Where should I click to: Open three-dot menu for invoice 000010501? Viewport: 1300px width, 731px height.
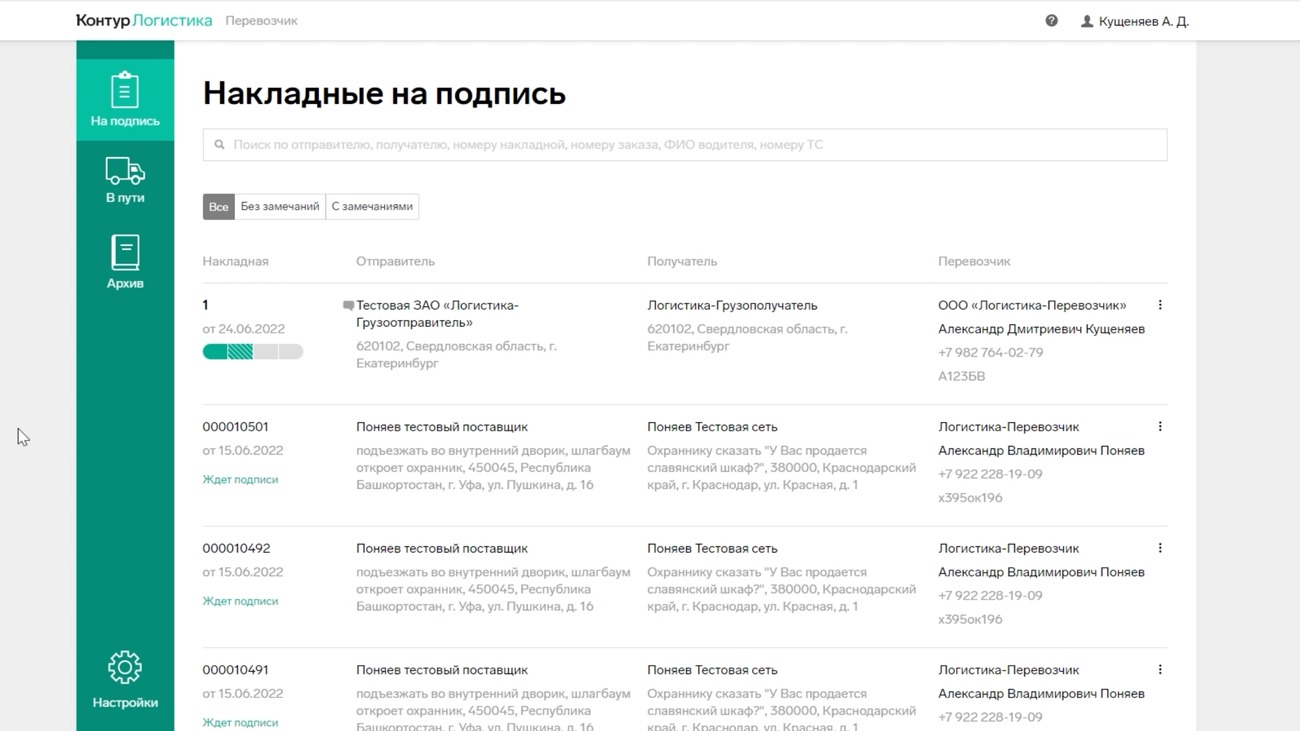point(1160,427)
